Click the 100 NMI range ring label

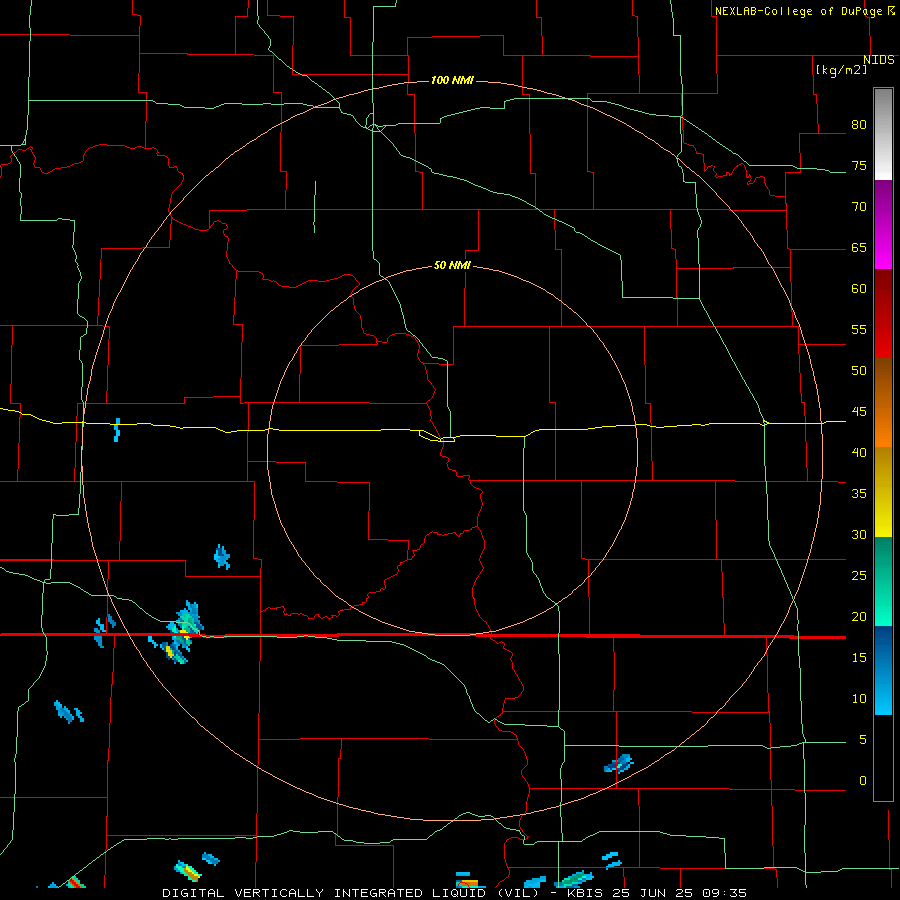coord(452,80)
